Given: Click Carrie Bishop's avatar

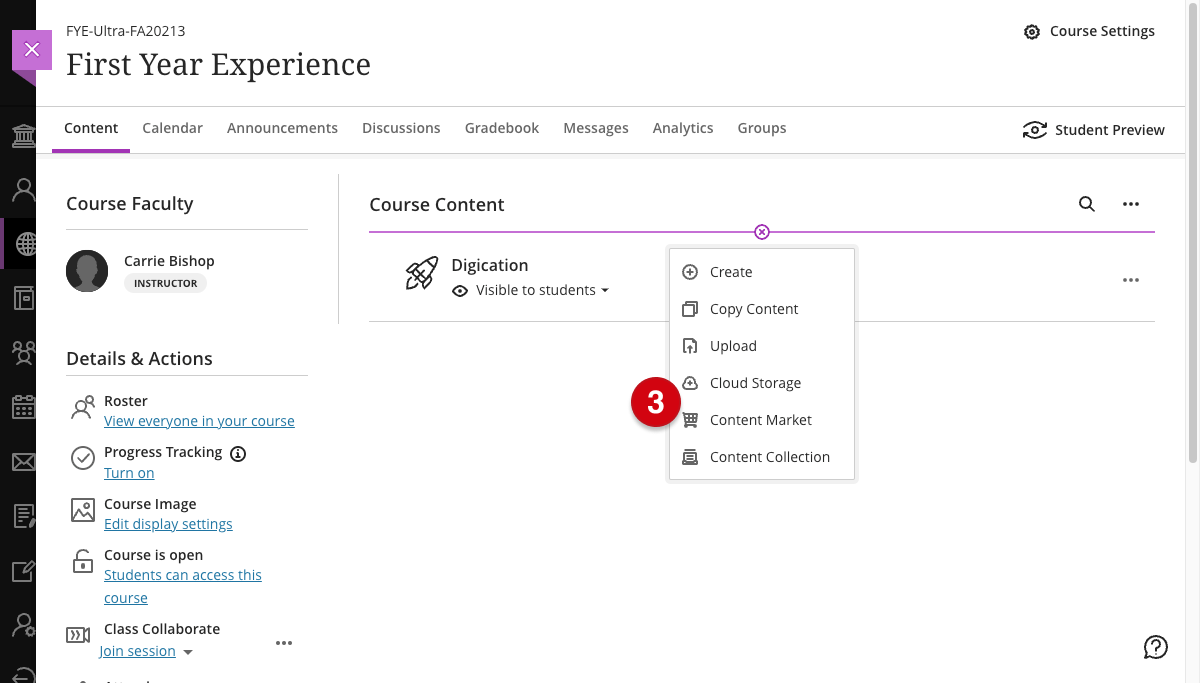Looking at the screenshot, I should 87,271.
